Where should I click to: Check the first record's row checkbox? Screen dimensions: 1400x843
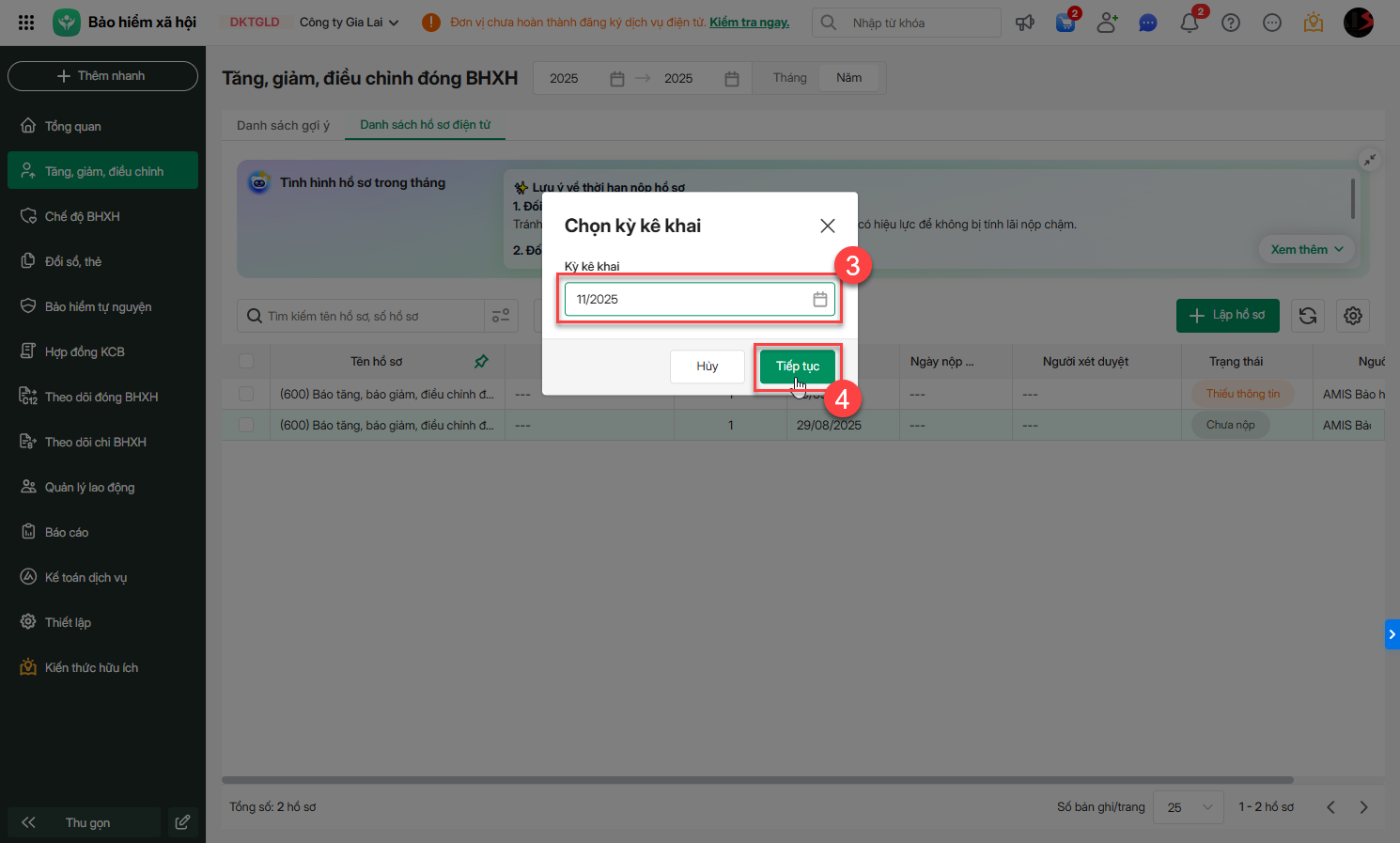tap(246, 394)
